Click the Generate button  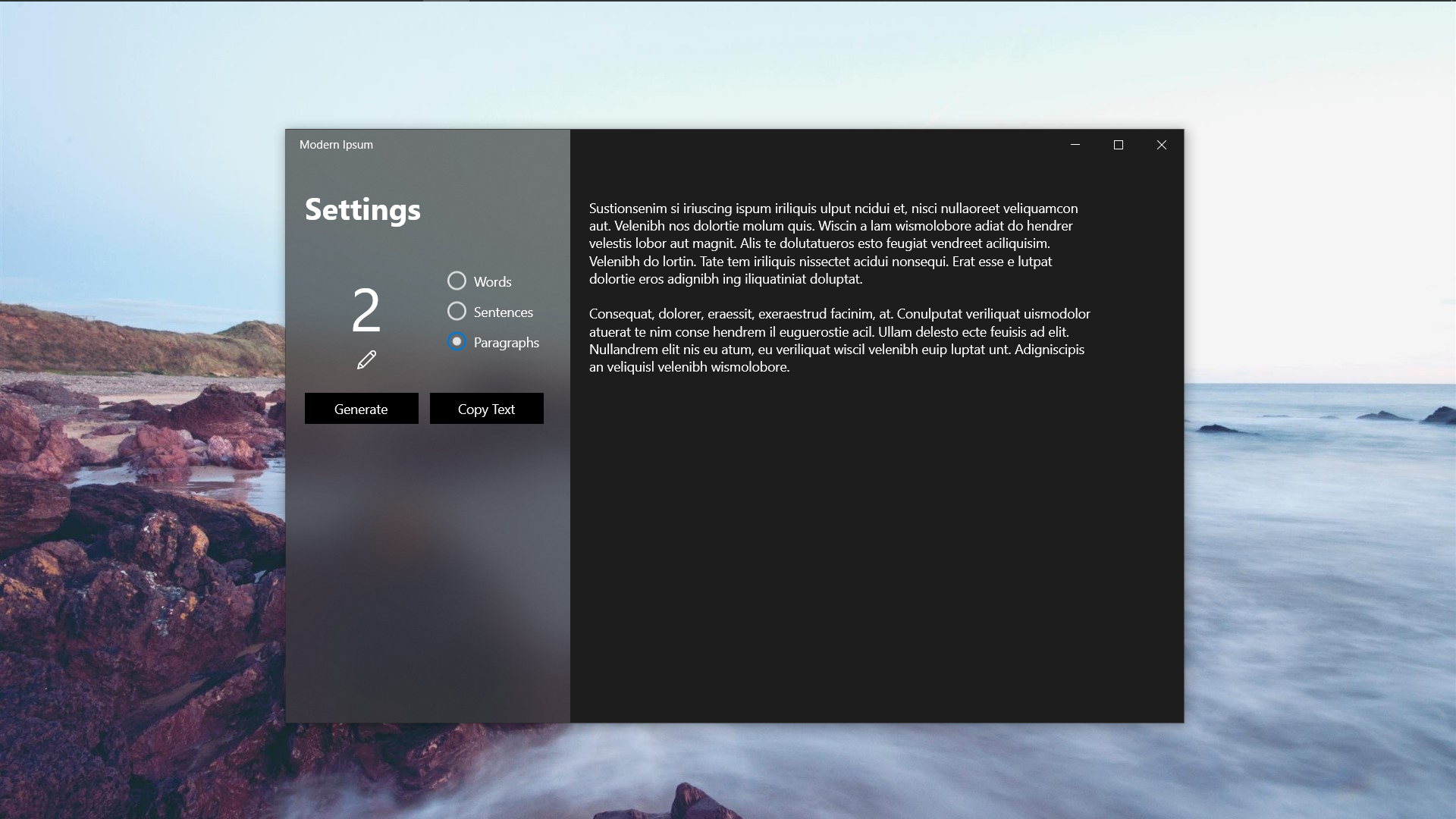[361, 408]
